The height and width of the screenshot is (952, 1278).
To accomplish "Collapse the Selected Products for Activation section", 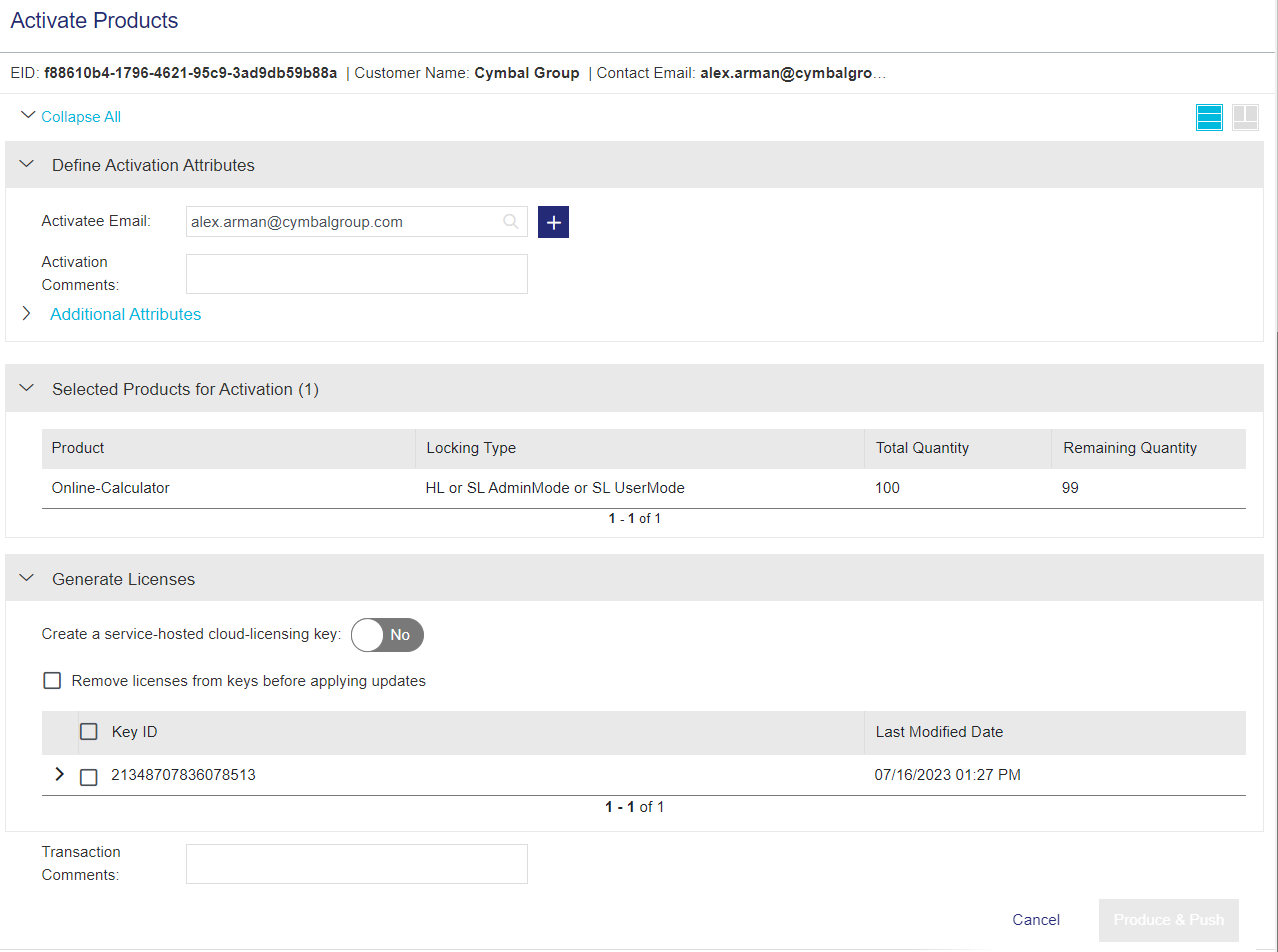I will [27, 389].
